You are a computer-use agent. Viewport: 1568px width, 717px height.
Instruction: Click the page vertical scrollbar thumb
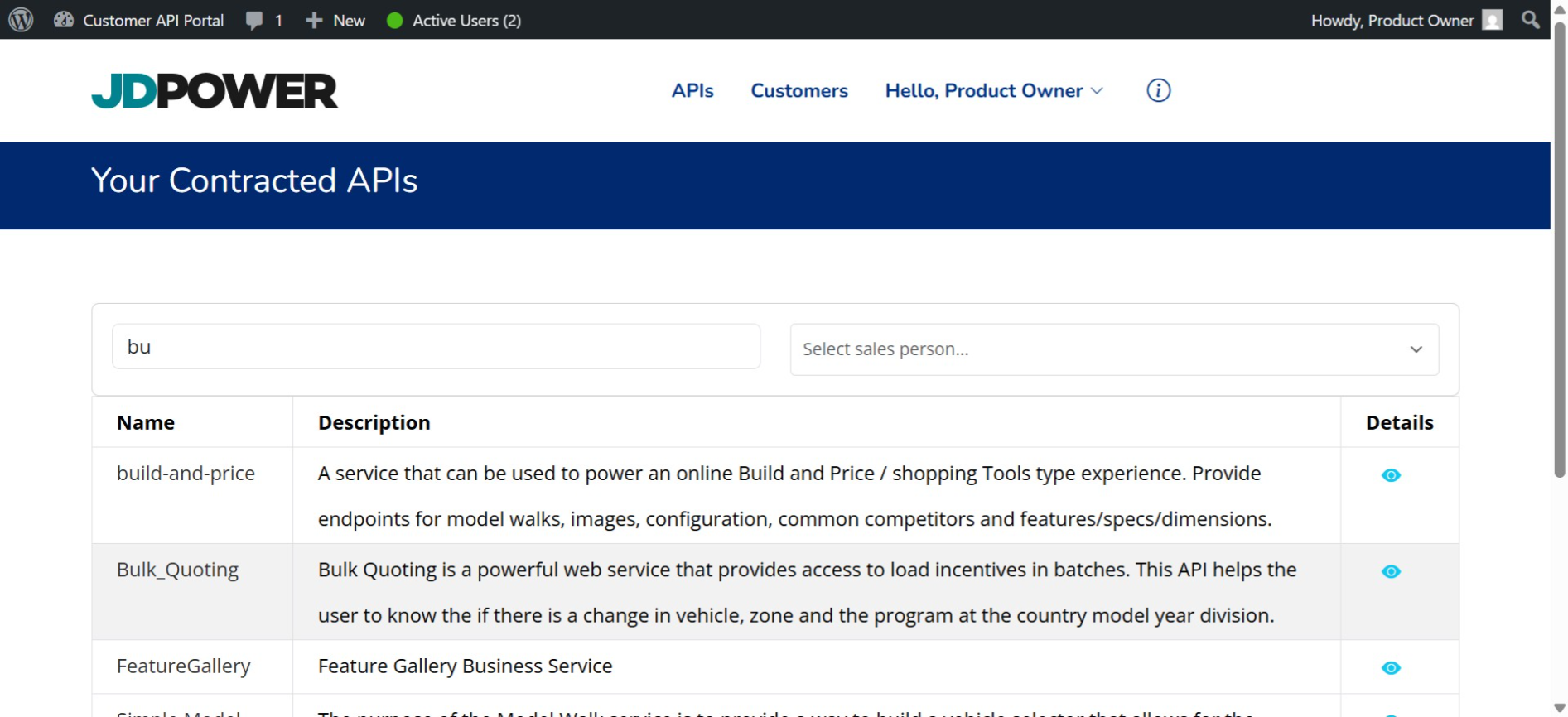coord(1559,248)
